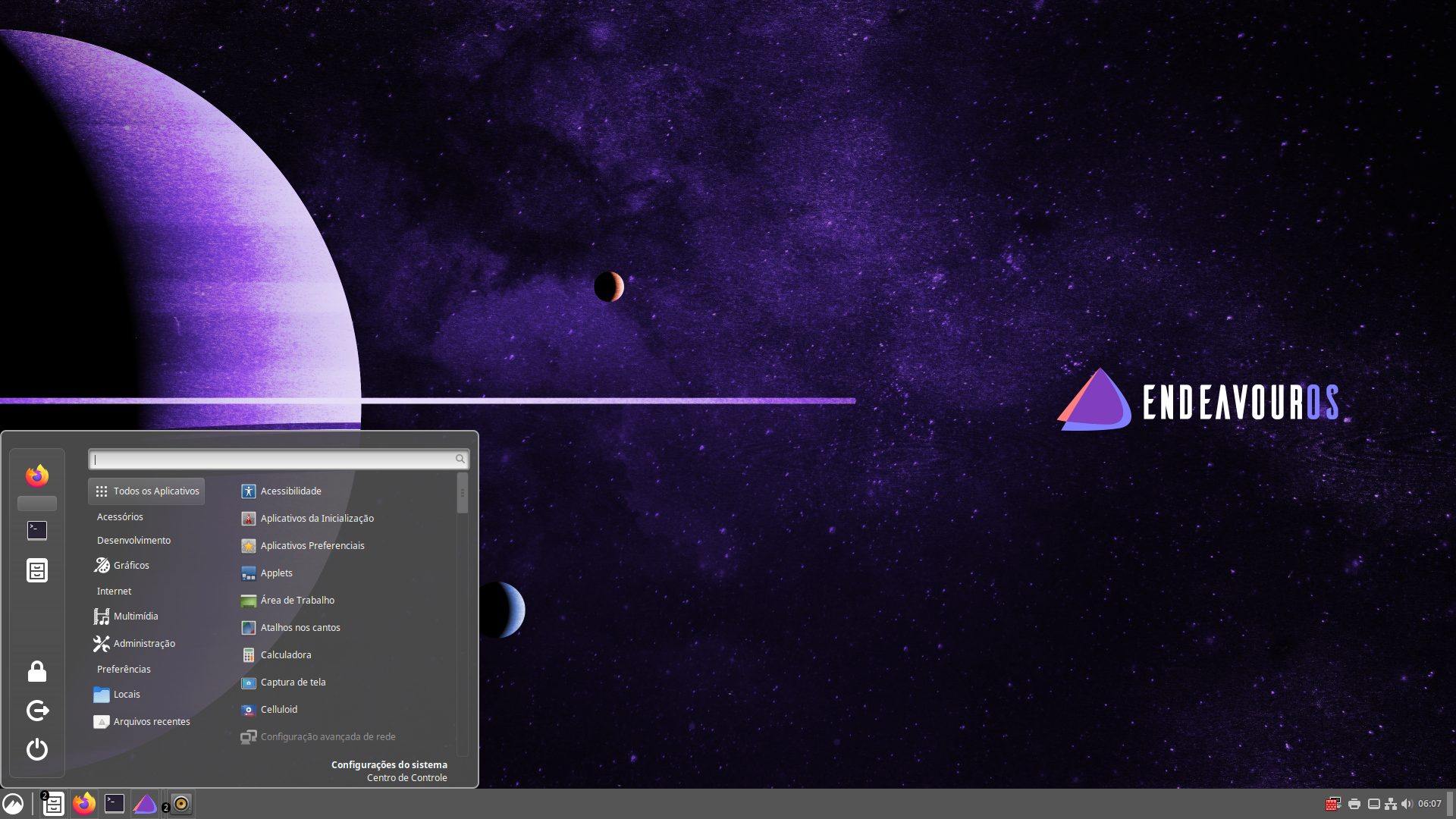Open Firefox from the menu favorites sidebar
This screenshot has width=1456, height=819.
coord(37,475)
